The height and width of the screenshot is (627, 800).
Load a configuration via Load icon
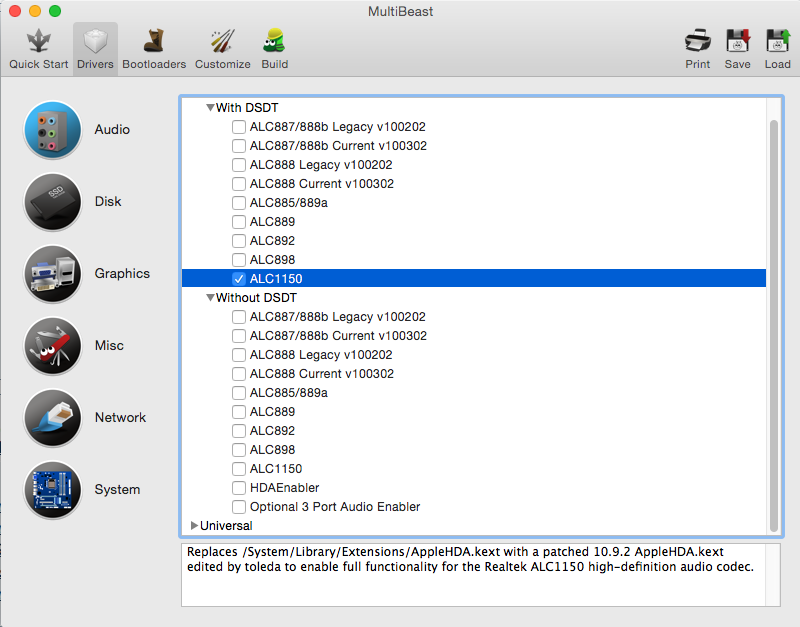point(777,42)
